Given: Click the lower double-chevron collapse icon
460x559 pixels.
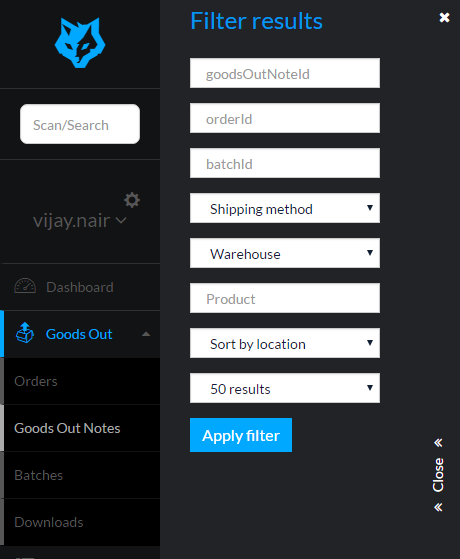Looking at the screenshot, I should [438, 507].
